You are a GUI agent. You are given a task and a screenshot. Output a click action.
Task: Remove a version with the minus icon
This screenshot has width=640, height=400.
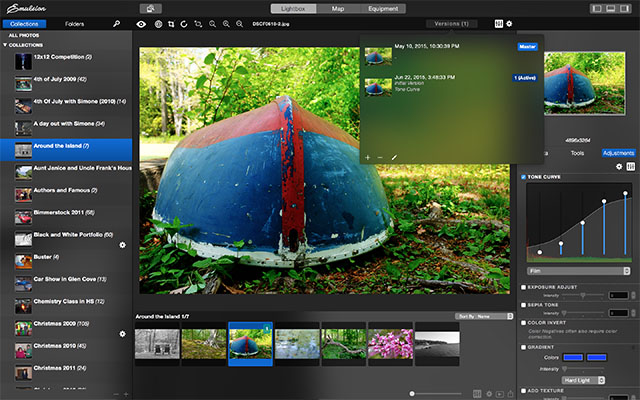click(x=380, y=157)
